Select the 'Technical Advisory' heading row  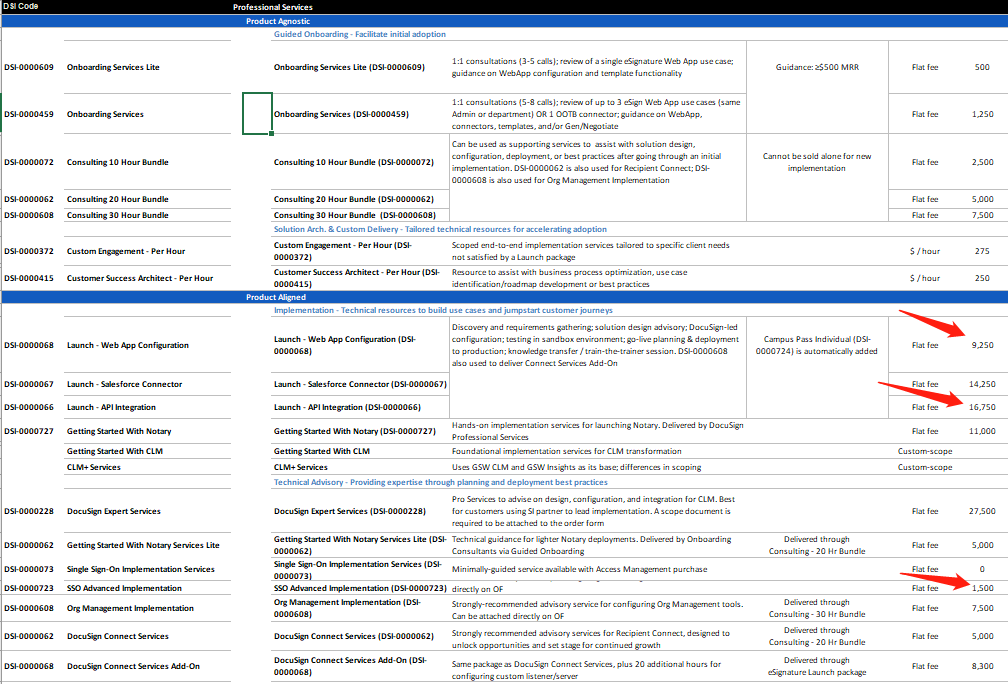point(440,482)
